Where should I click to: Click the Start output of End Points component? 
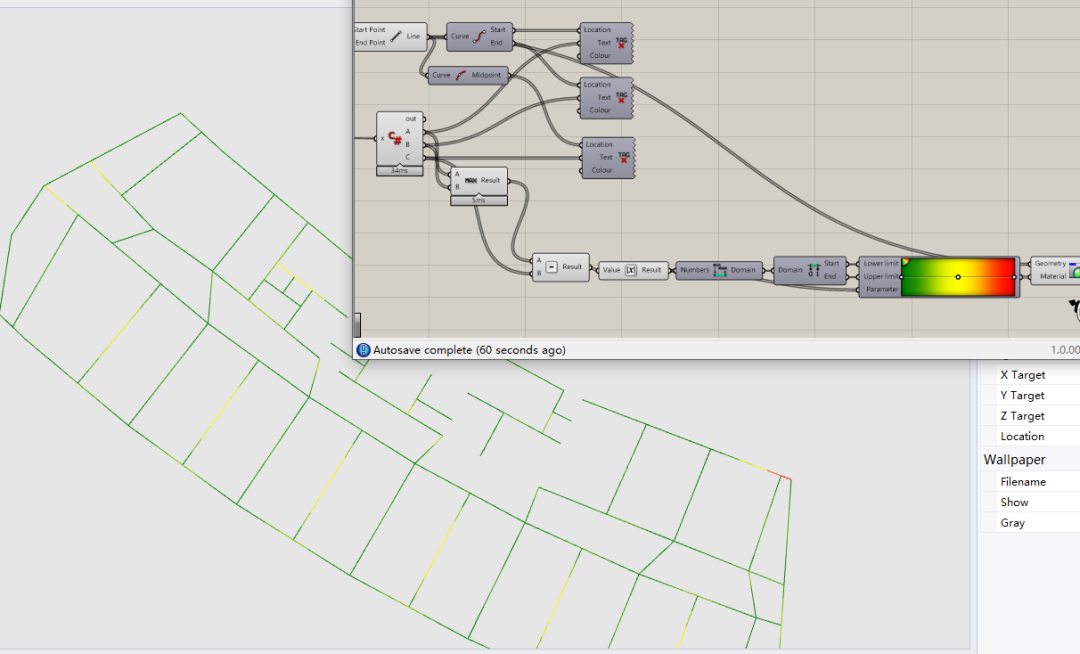(x=498, y=30)
